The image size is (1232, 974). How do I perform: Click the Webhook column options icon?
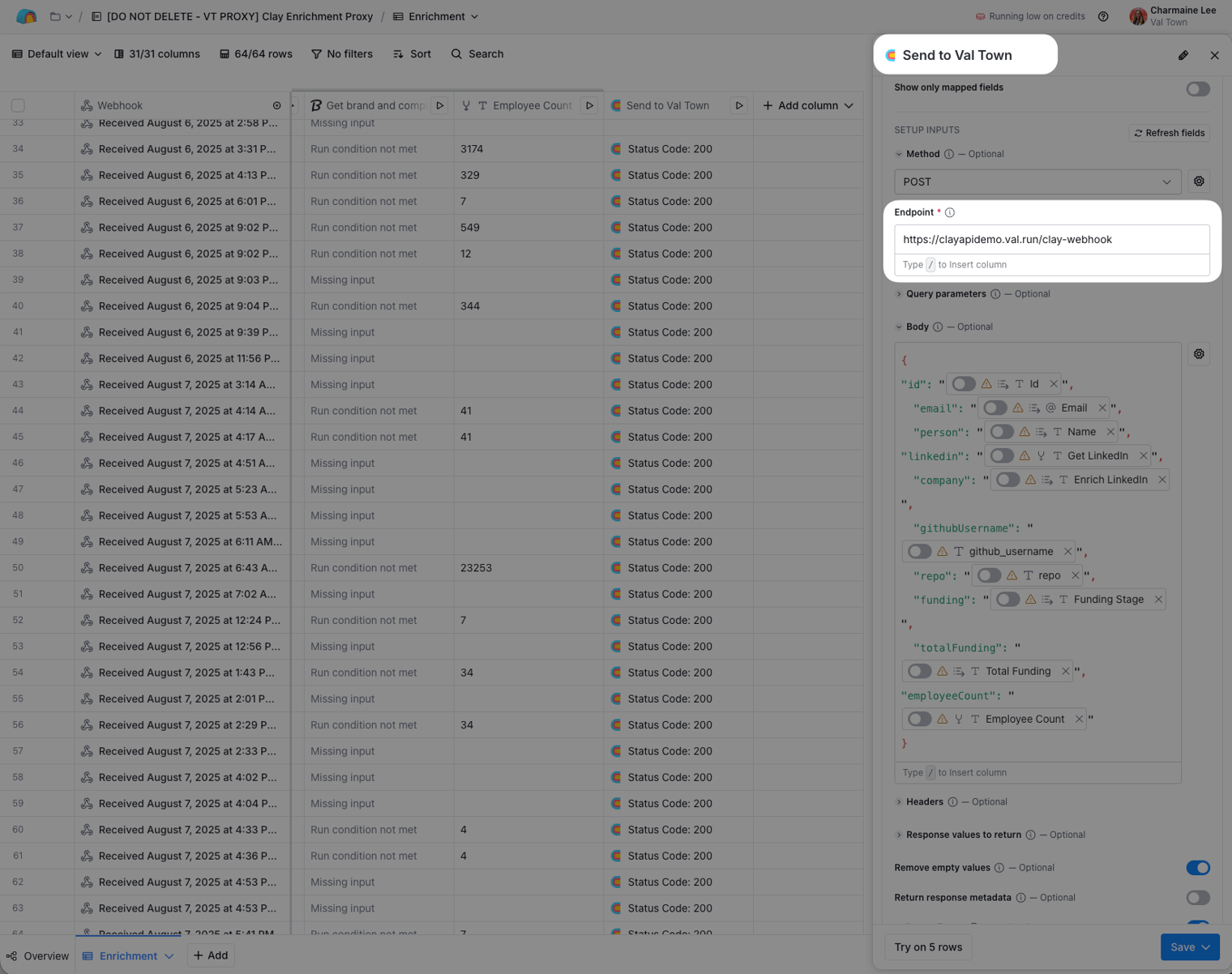(x=277, y=105)
